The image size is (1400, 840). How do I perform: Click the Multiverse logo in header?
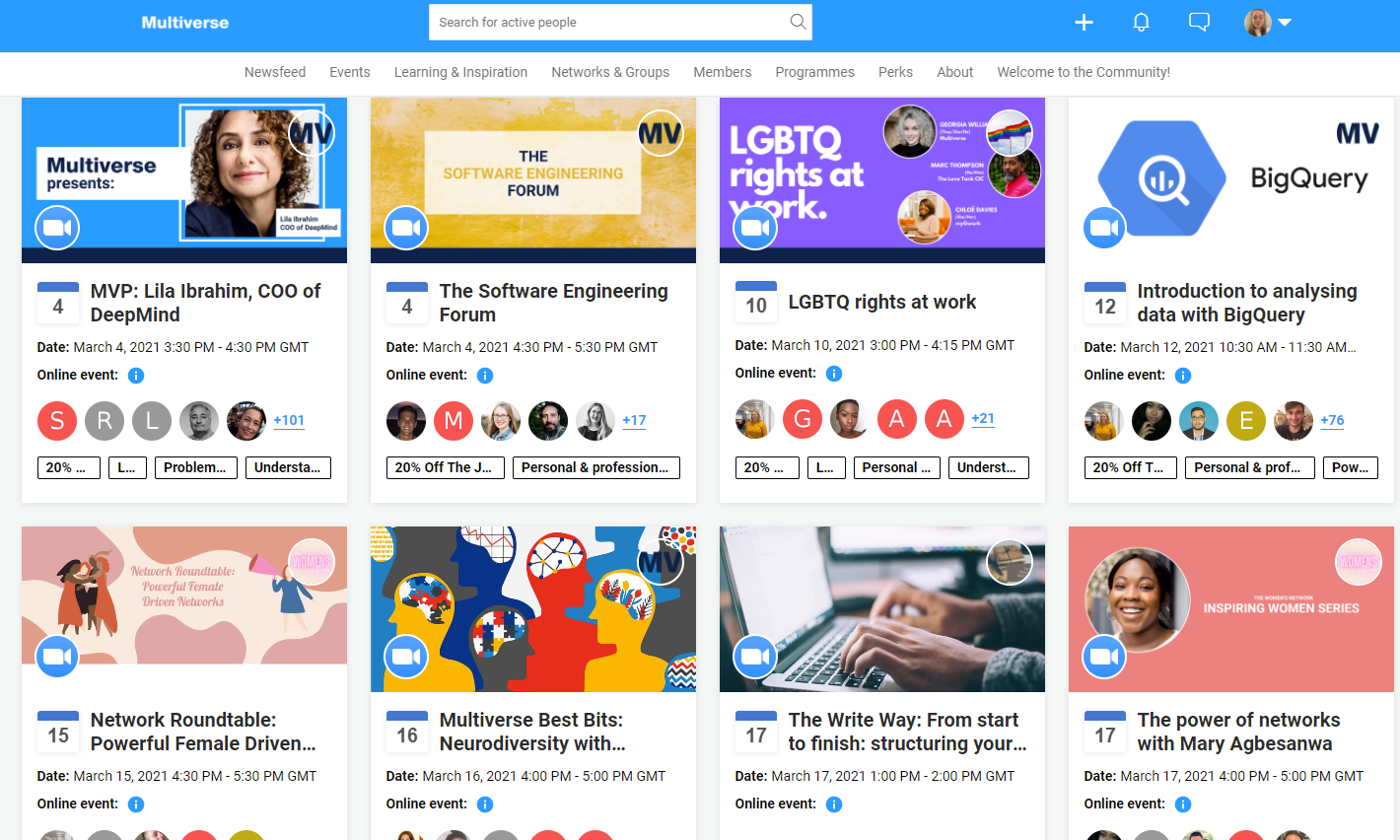click(x=185, y=23)
